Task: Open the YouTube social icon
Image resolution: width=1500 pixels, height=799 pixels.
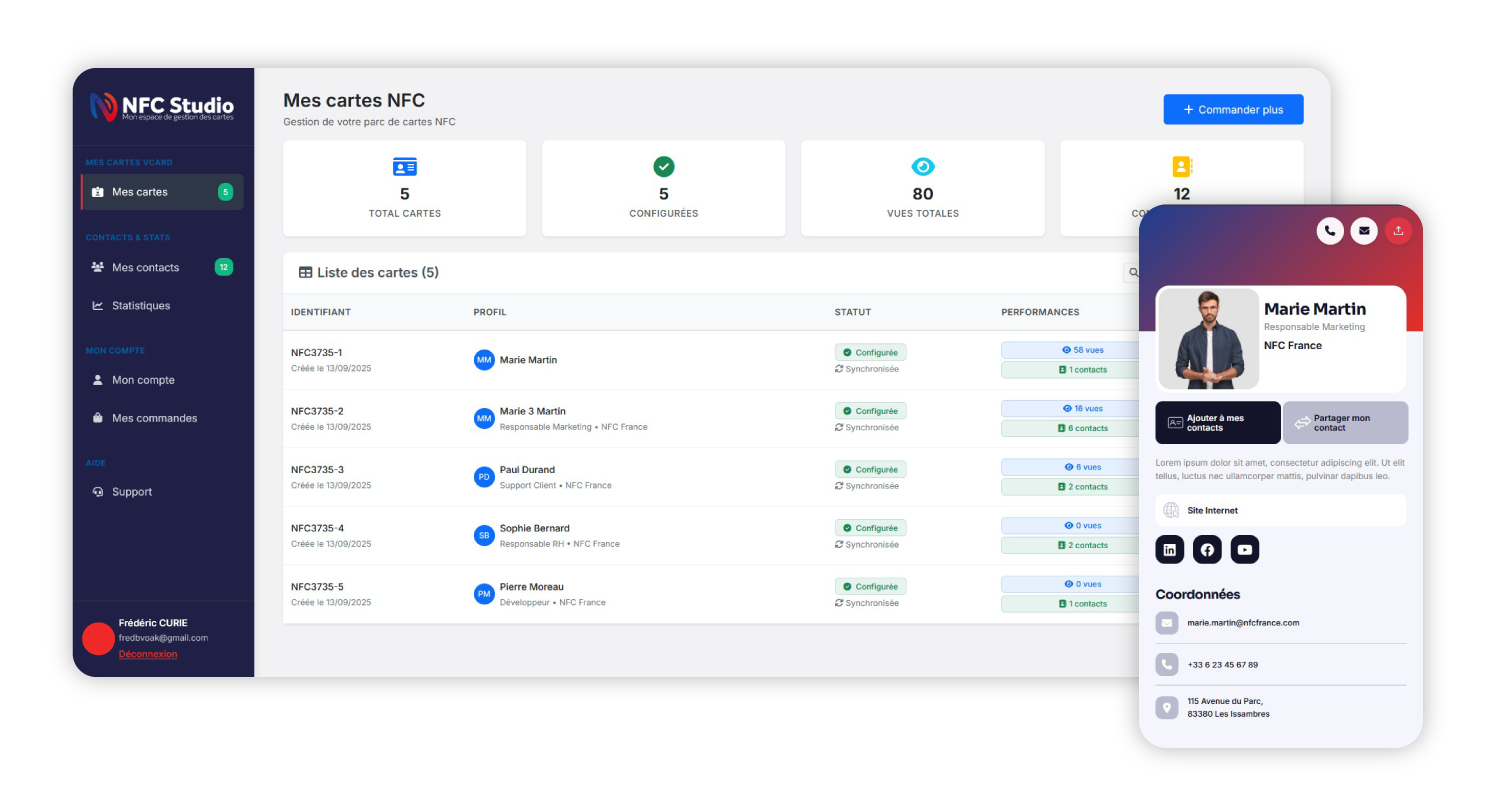Action: point(1245,550)
